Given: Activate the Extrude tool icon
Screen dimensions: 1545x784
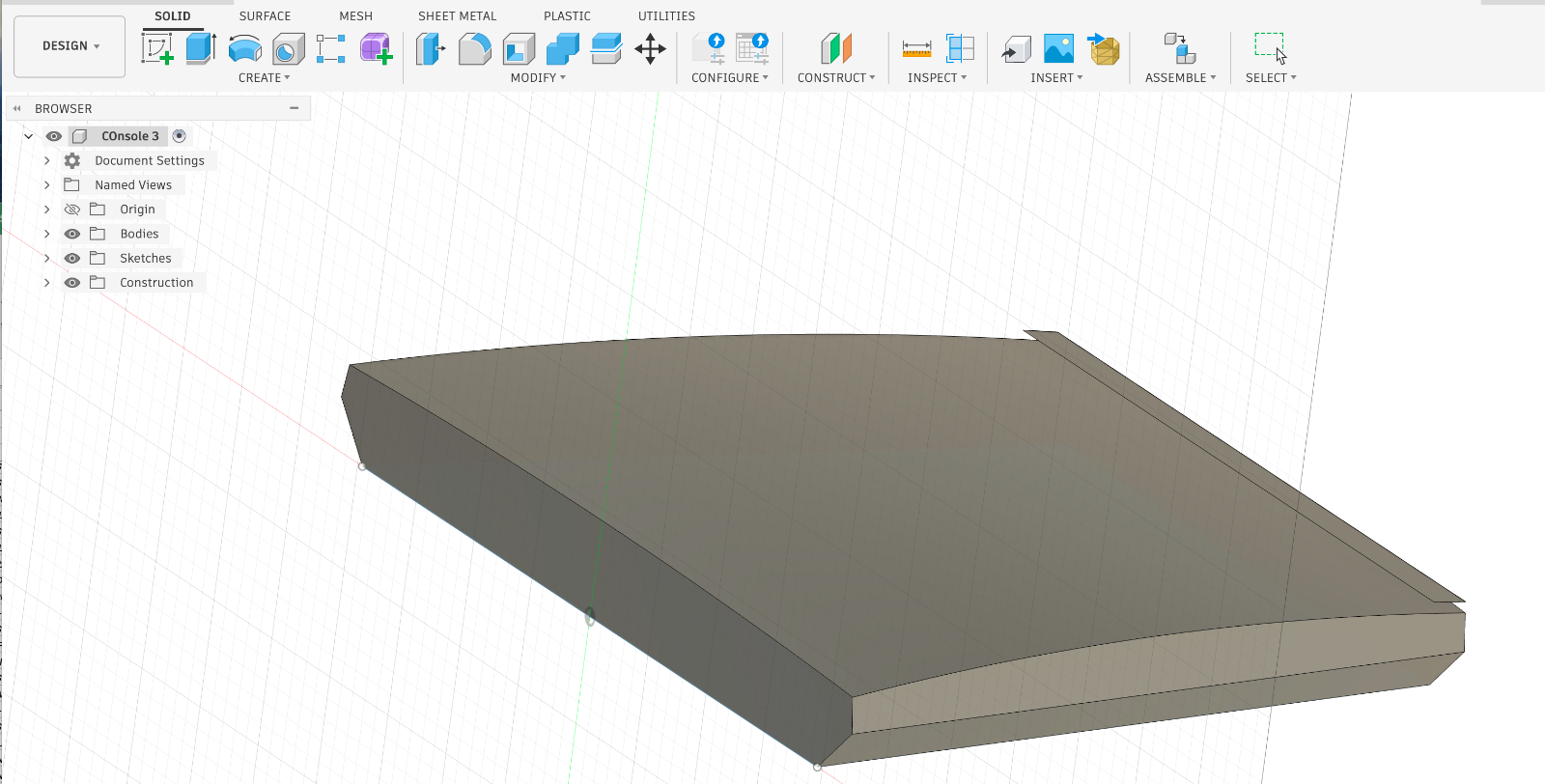Looking at the screenshot, I should click(x=200, y=47).
